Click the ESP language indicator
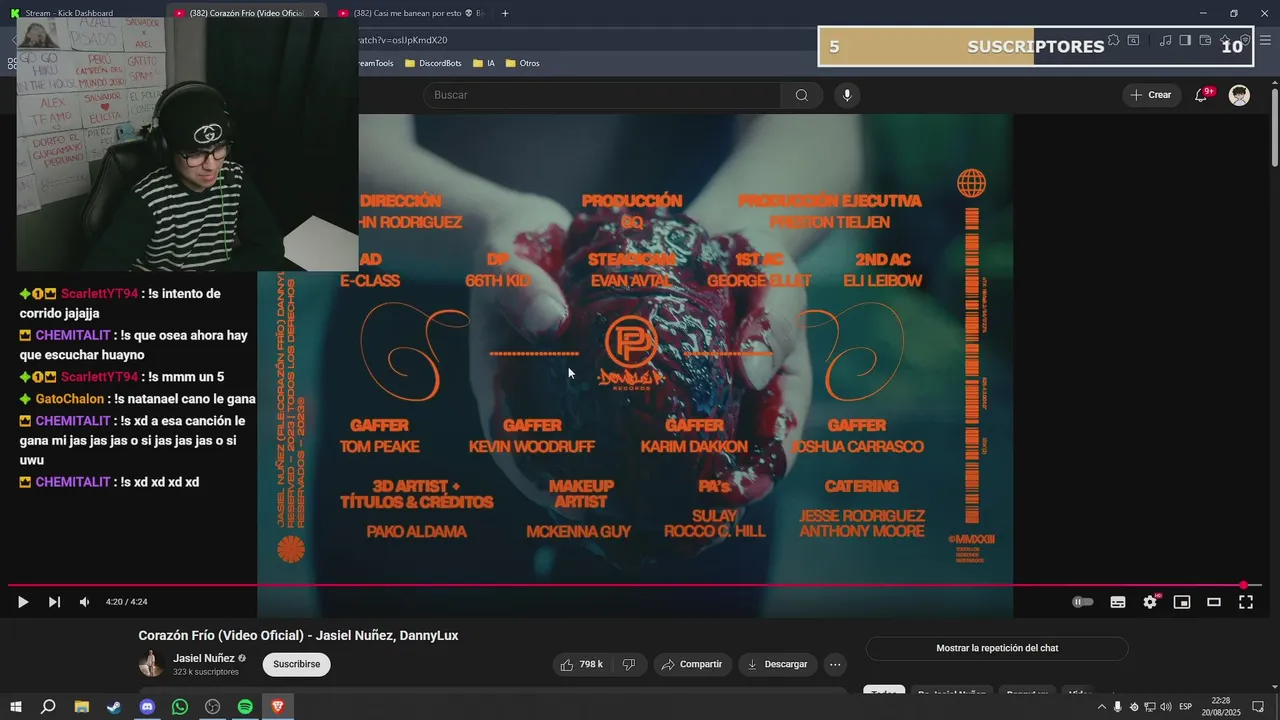Image resolution: width=1280 pixels, height=720 pixels. tap(1186, 707)
